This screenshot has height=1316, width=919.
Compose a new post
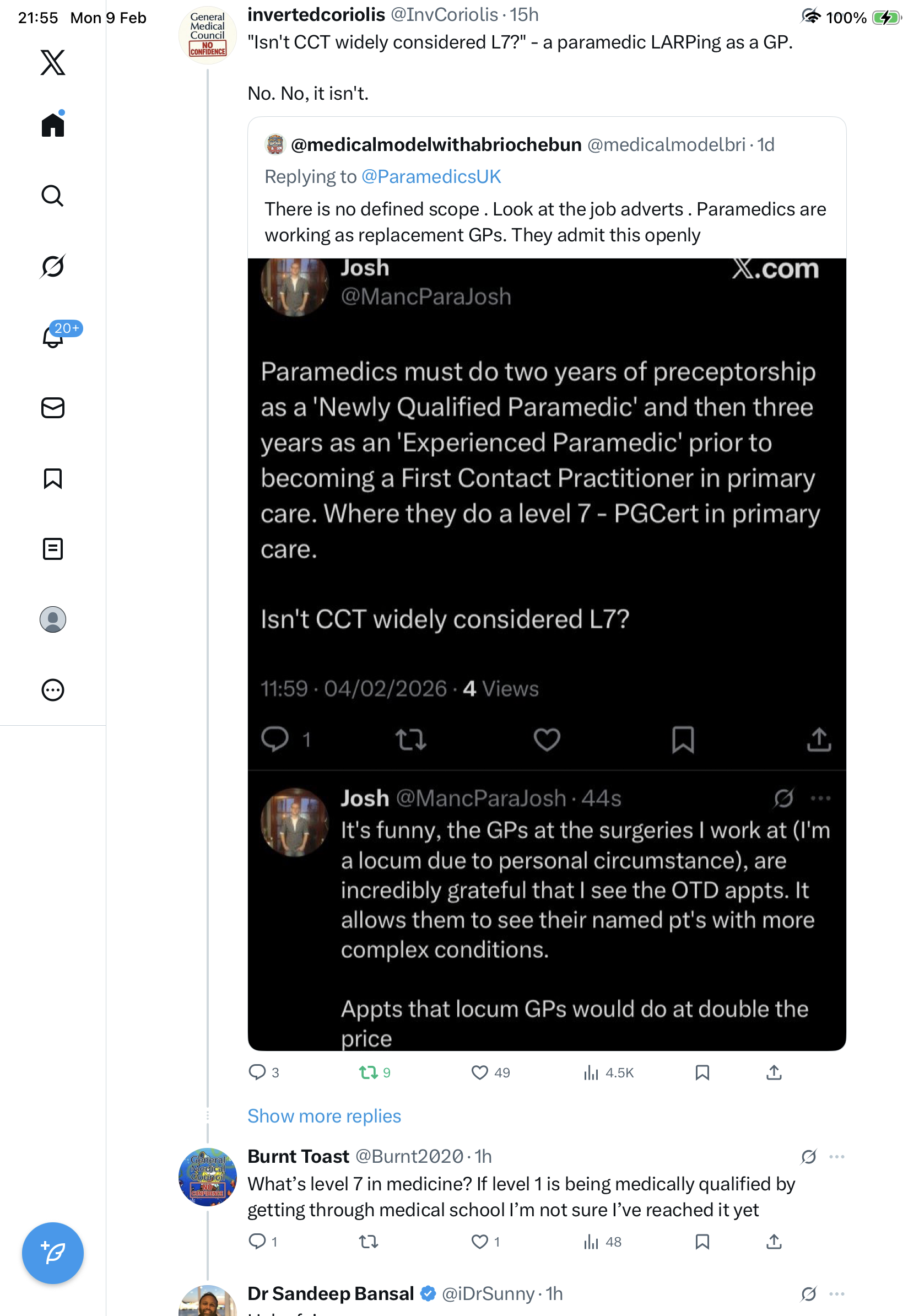click(x=53, y=1253)
